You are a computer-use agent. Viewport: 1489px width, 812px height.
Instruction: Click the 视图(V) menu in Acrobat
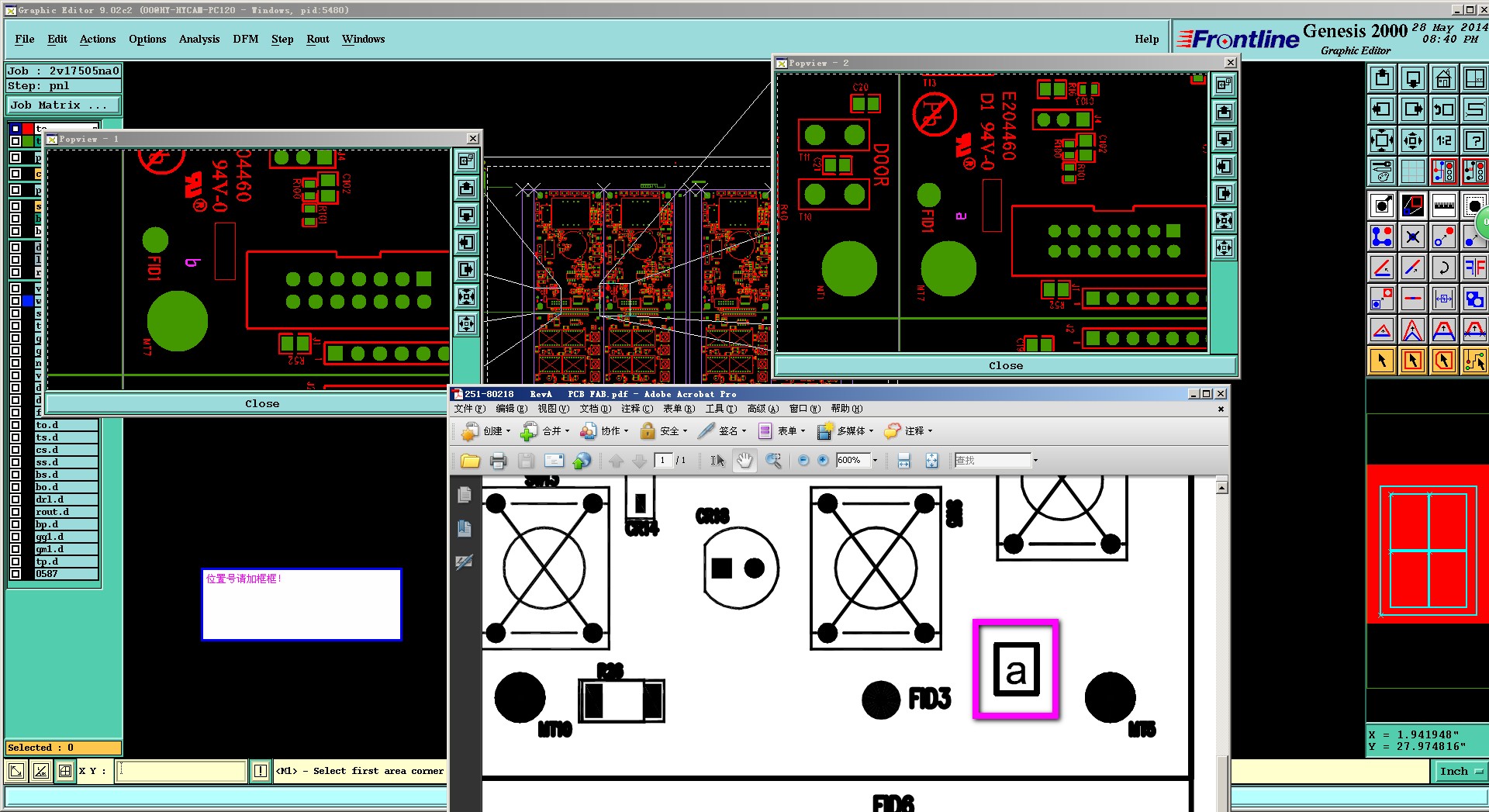[554, 409]
